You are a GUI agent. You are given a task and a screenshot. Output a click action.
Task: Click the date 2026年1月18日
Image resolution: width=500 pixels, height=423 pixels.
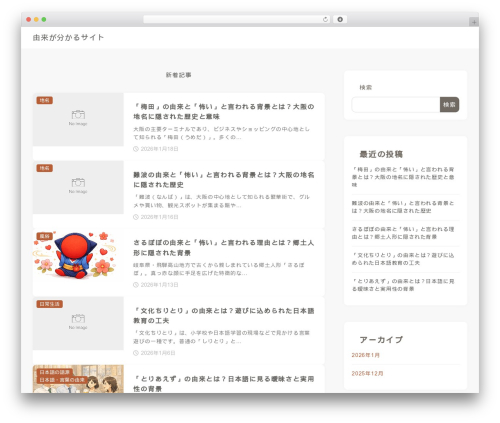point(159,149)
